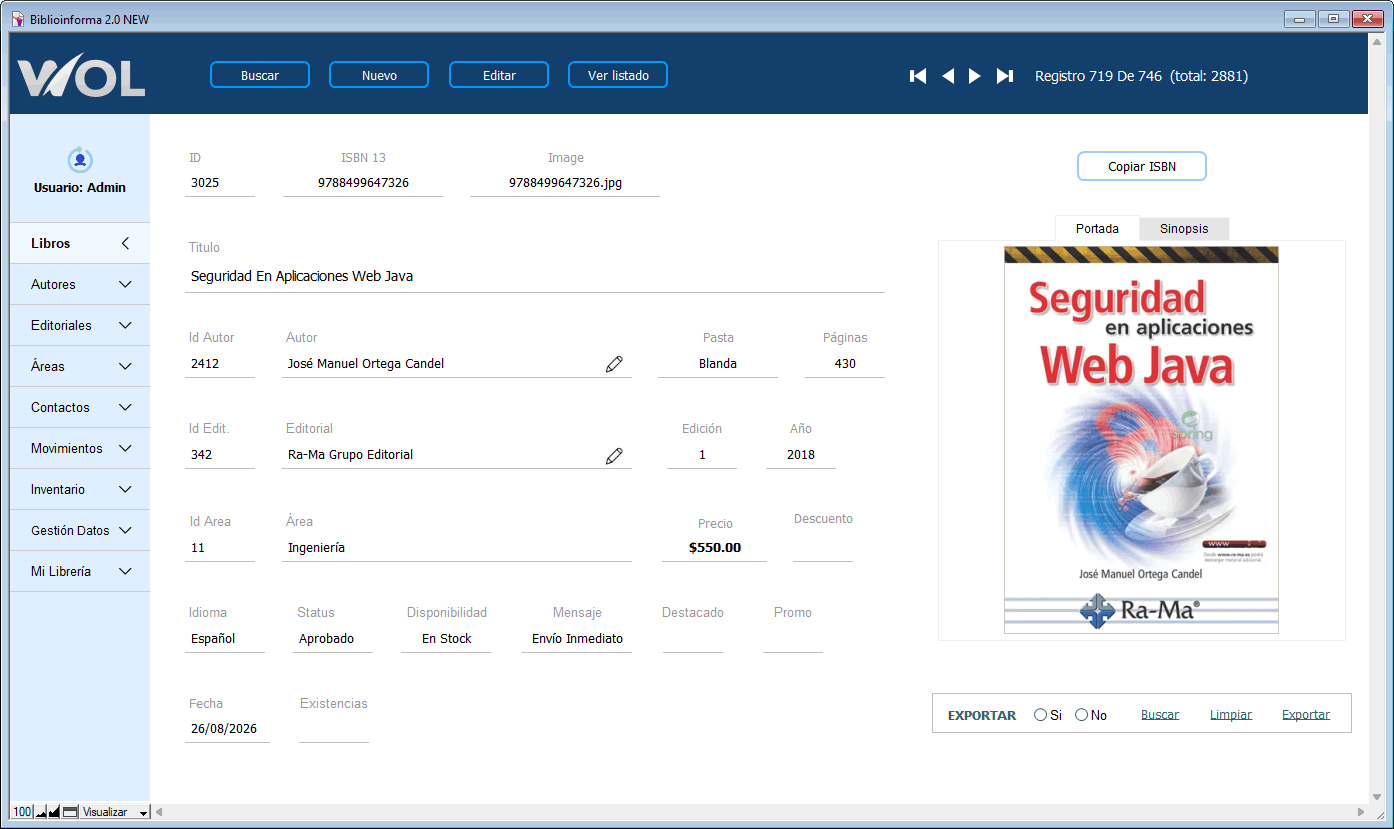Toggle the status toolbar icon at bottom left

pos(70,812)
